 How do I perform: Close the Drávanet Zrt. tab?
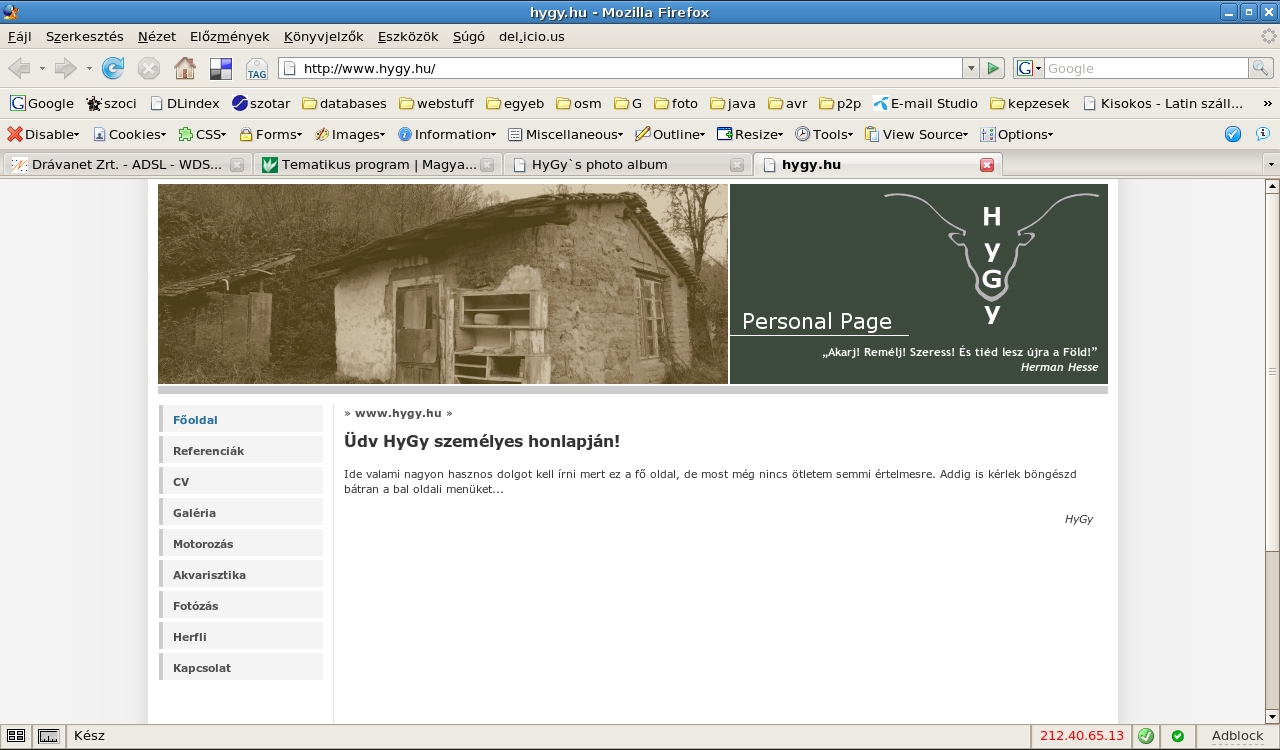[x=237, y=165]
